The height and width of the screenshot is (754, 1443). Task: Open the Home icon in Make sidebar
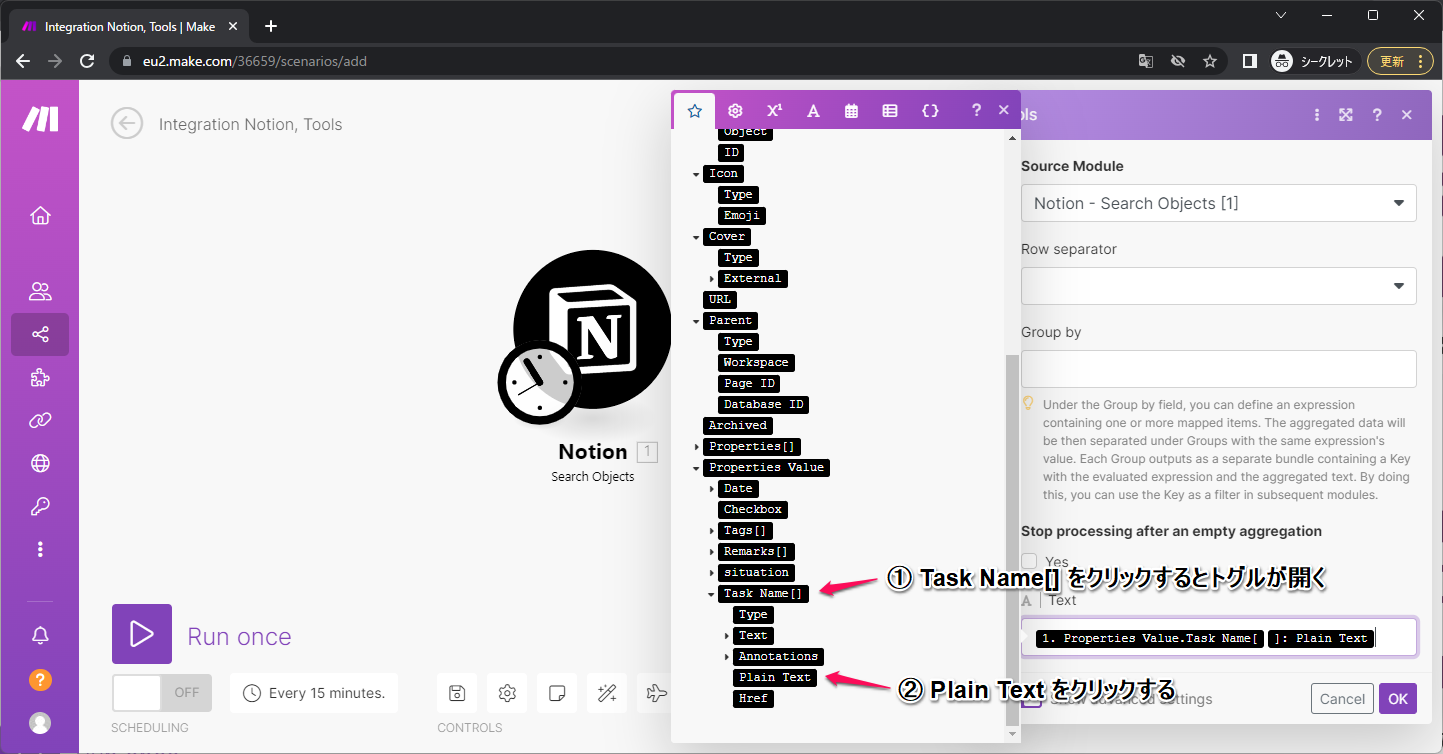(x=40, y=215)
